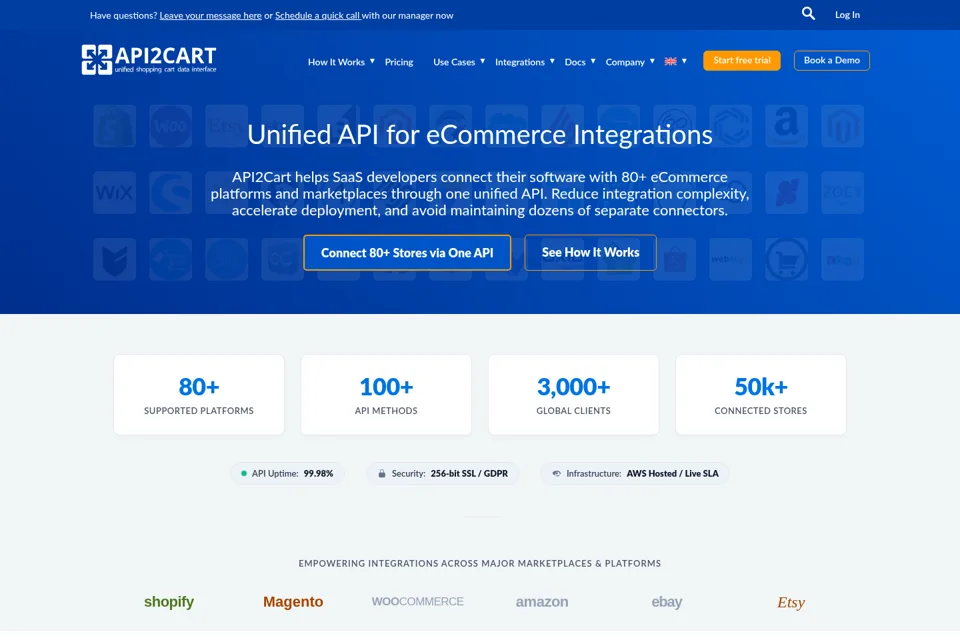This screenshot has height=640, width=960.
Task: Click the ebay brand logo
Action: click(x=667, y=602)
